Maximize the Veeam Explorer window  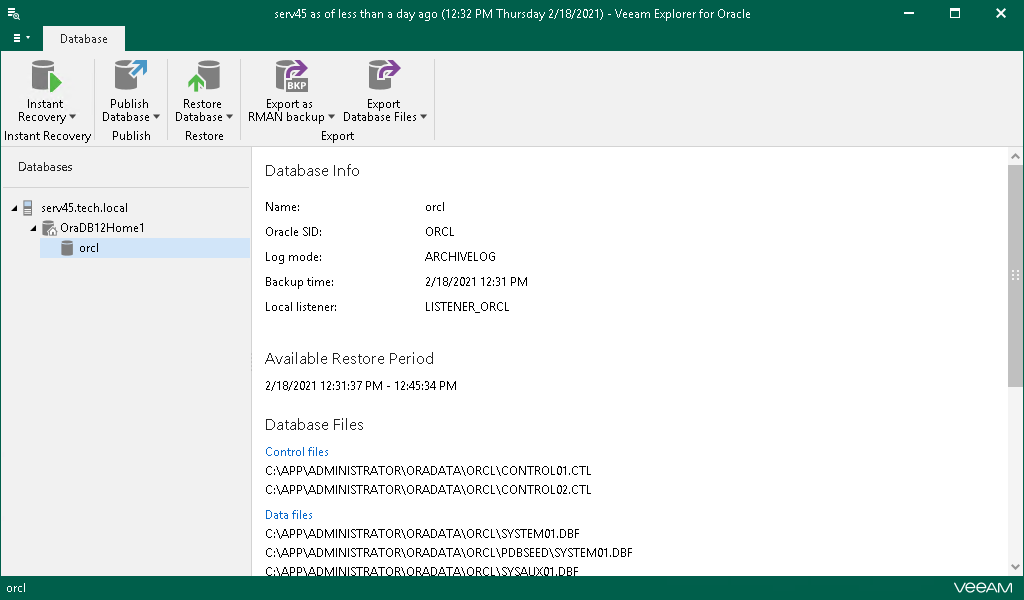(x=955, y=13)
